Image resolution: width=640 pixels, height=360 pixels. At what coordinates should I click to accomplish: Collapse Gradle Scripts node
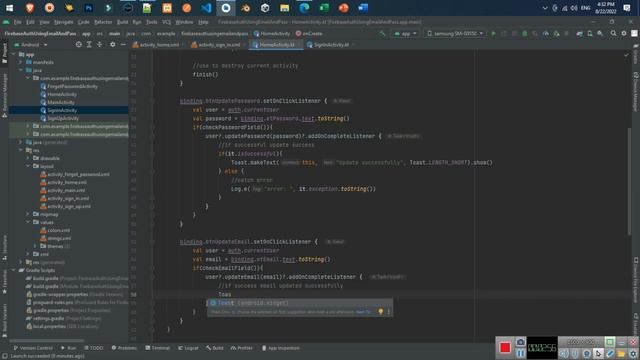click(x=13, y=270)
